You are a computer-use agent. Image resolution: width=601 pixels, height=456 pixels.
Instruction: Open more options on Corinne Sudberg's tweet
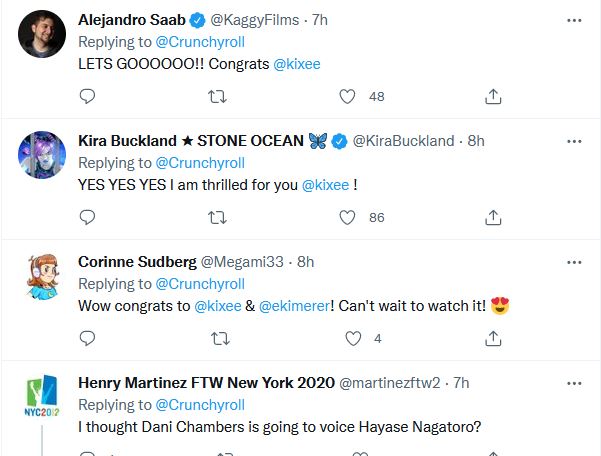pyautogui.click(x=574, y=262)
